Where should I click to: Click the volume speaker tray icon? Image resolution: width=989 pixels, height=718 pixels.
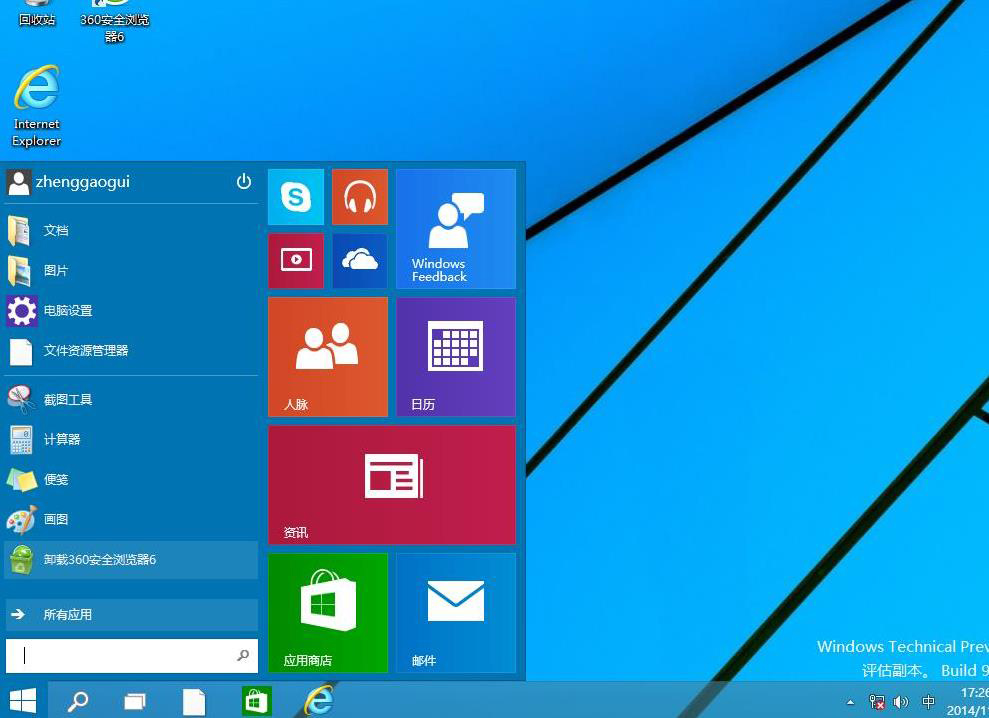tap(901, 702)
